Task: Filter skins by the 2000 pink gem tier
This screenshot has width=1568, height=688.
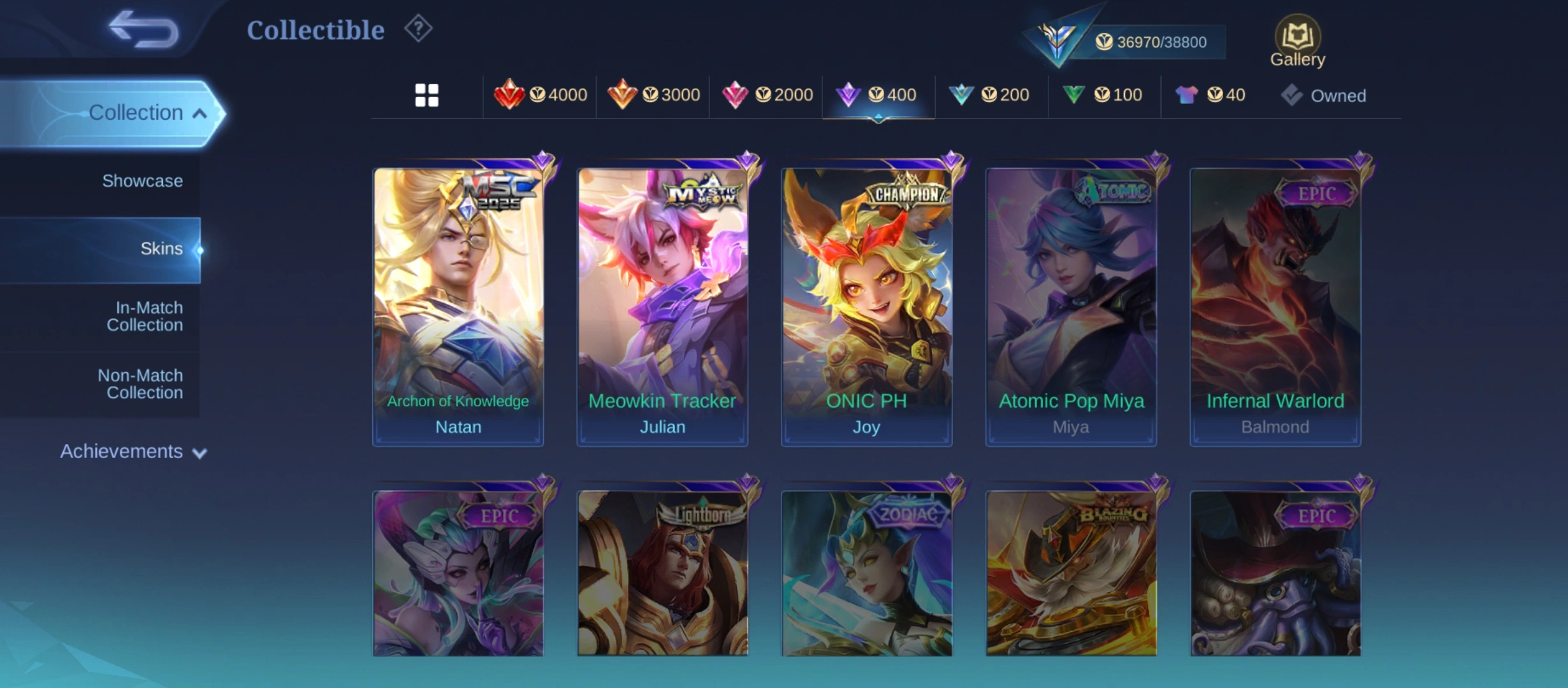Action: click(x=767, y=95)
